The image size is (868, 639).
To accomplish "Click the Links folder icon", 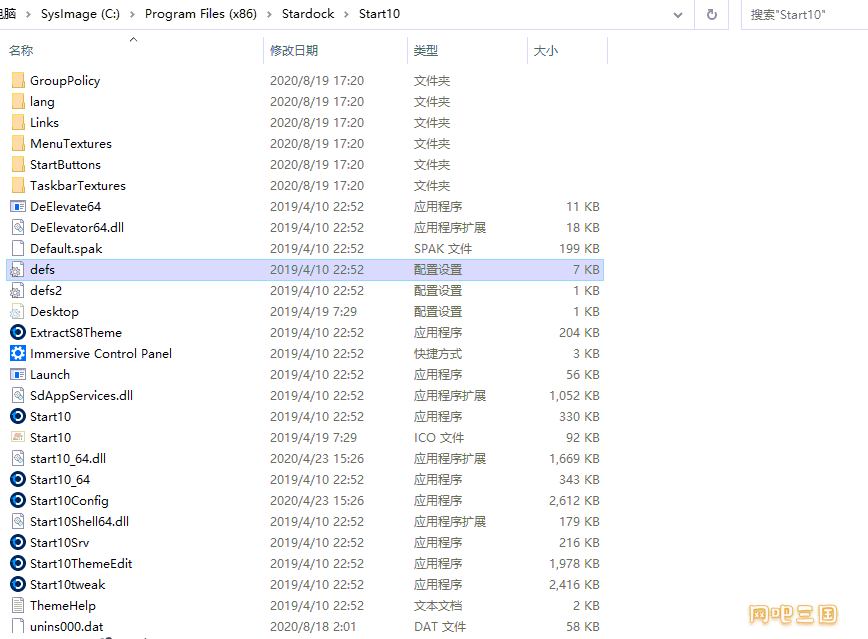I will coord(18,122).
